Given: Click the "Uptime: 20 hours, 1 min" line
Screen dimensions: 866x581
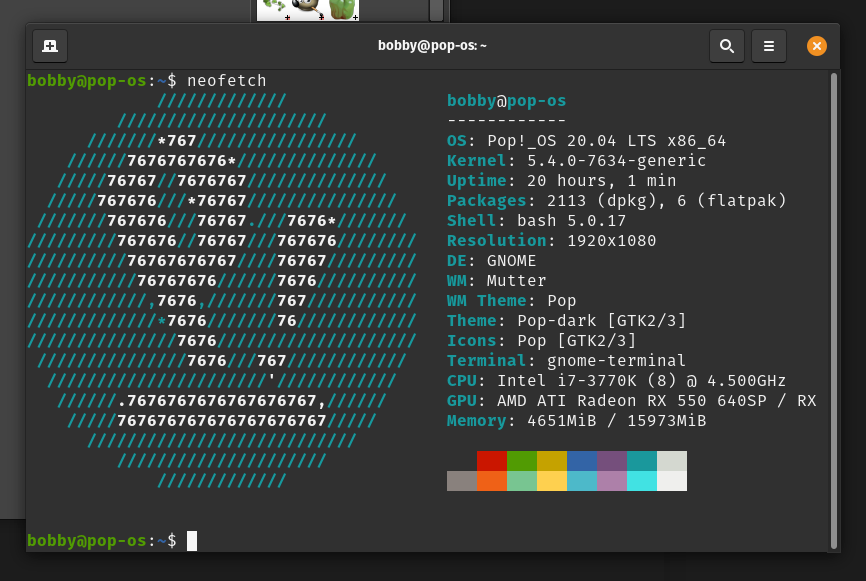Looking at the screenshot, I should (561, 181).
